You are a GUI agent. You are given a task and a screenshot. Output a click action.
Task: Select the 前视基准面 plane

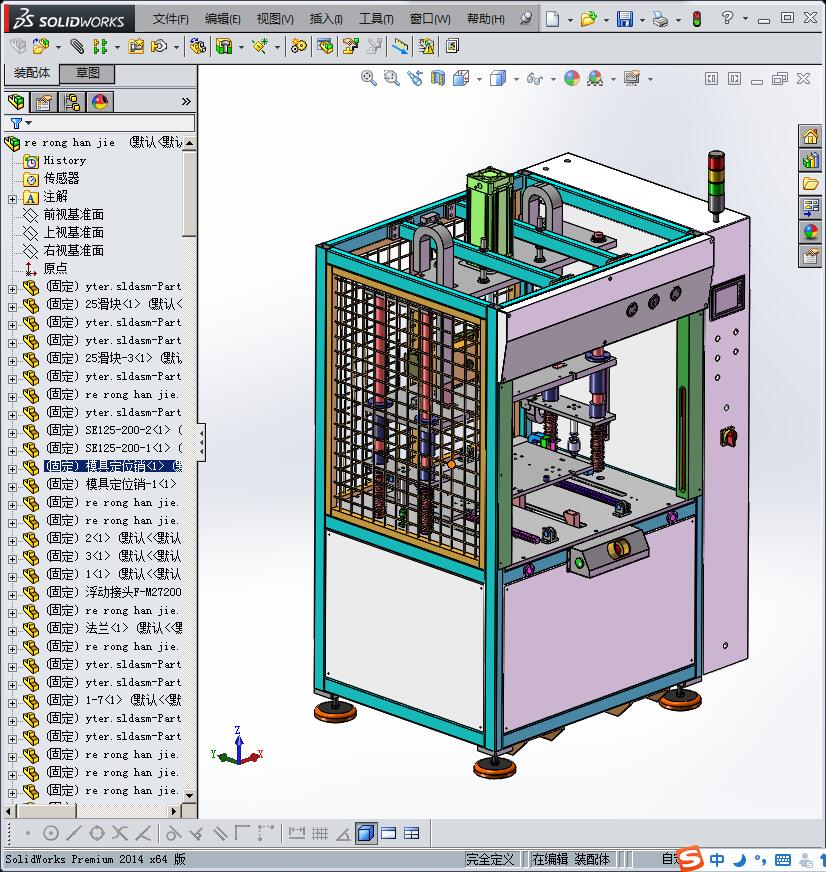(73, 214)
